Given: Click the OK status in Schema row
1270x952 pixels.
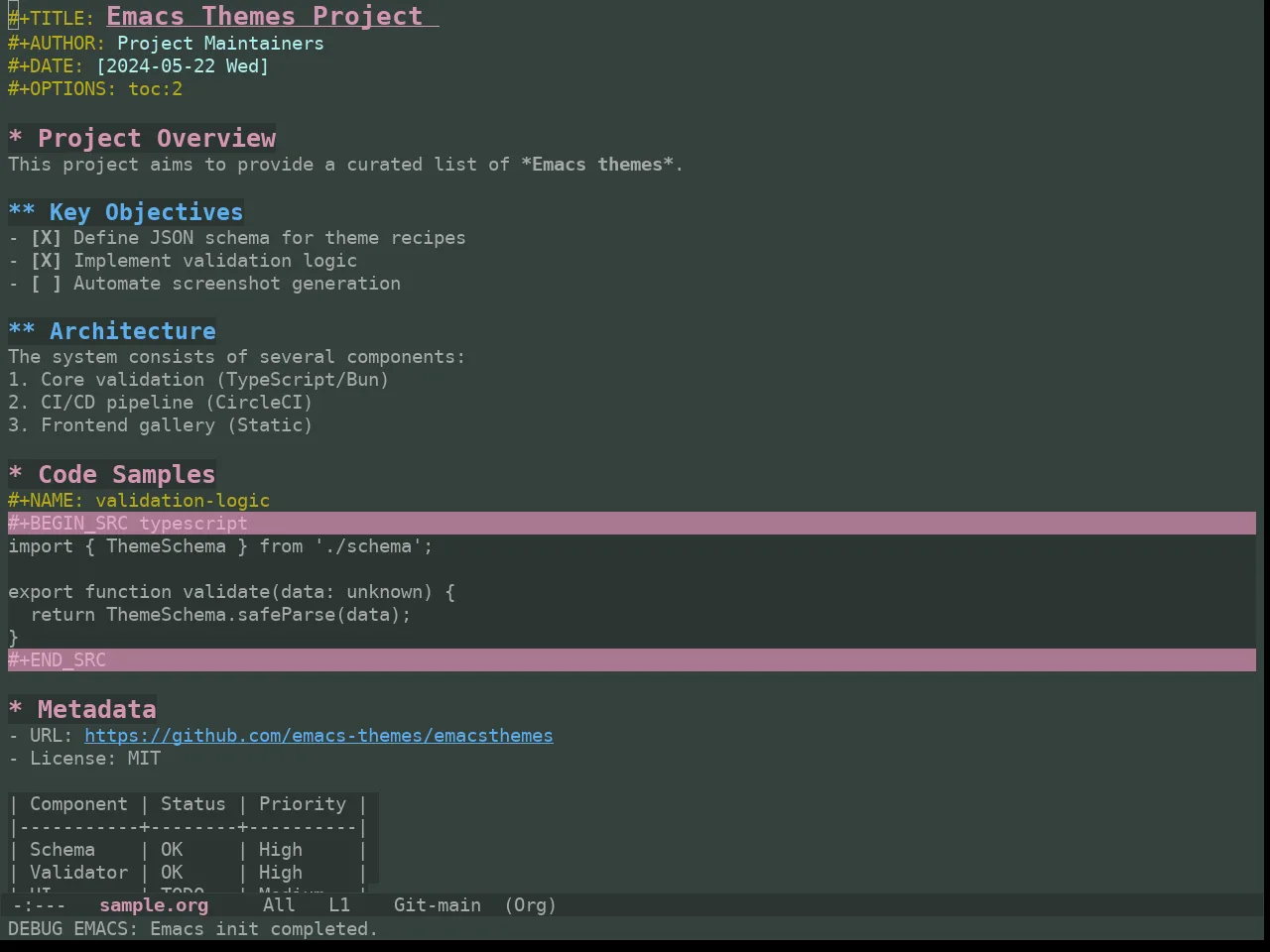Looking at the screenshot, I should [x=172, y=850].
